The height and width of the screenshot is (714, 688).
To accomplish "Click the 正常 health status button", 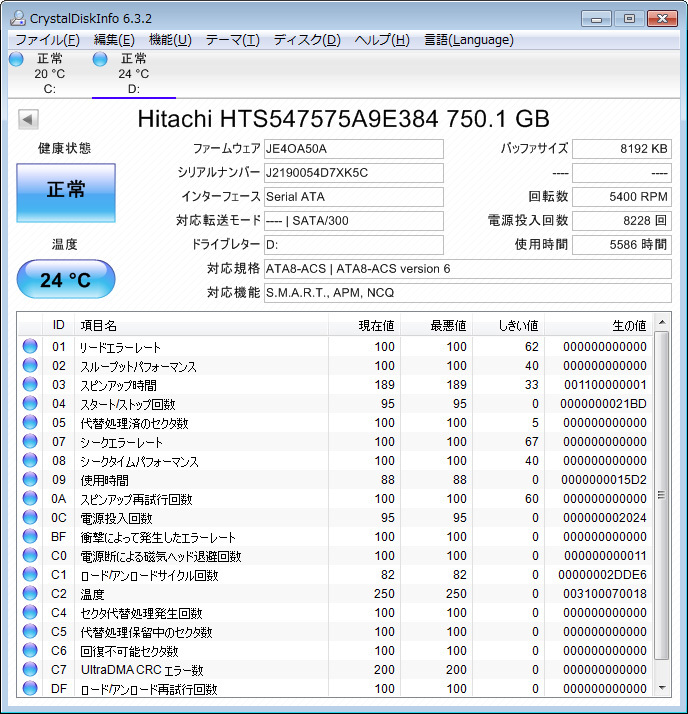I will 66,191.
